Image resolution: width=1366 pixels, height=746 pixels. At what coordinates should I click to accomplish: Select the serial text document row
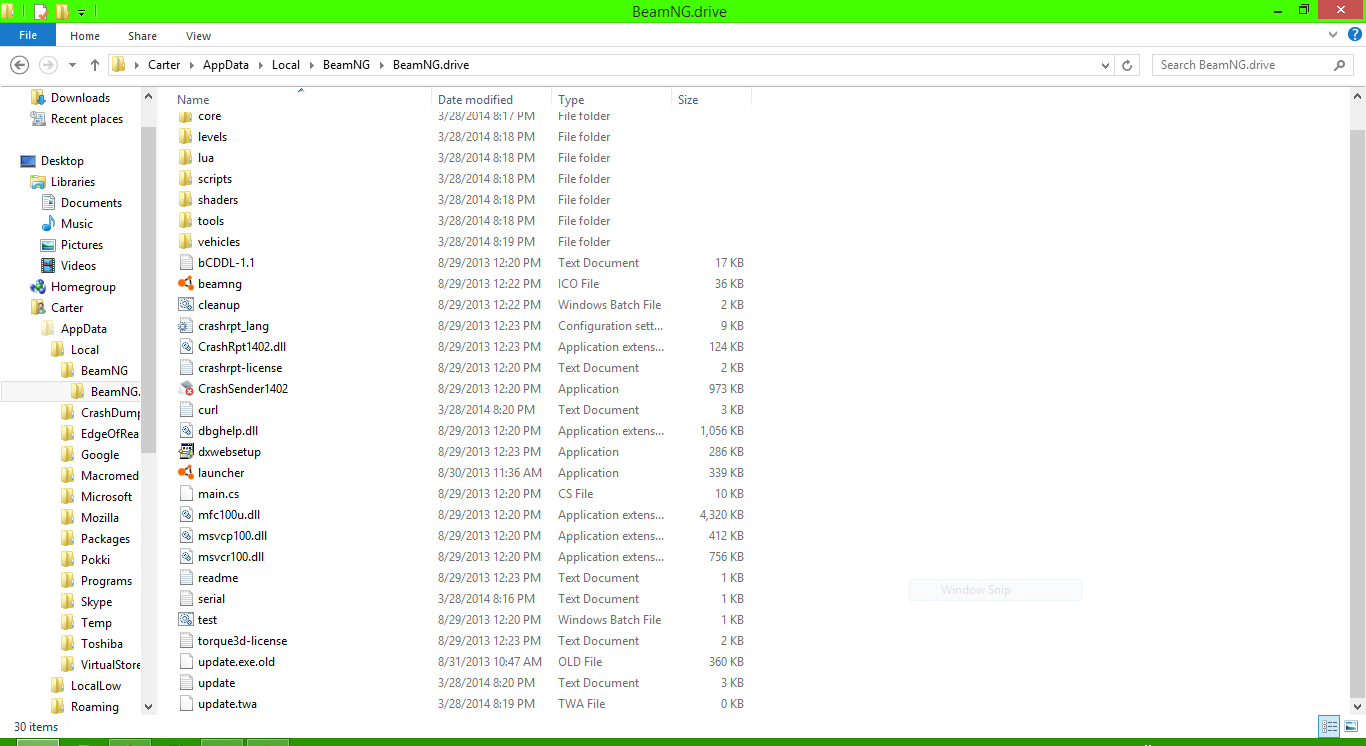point(461,599)
